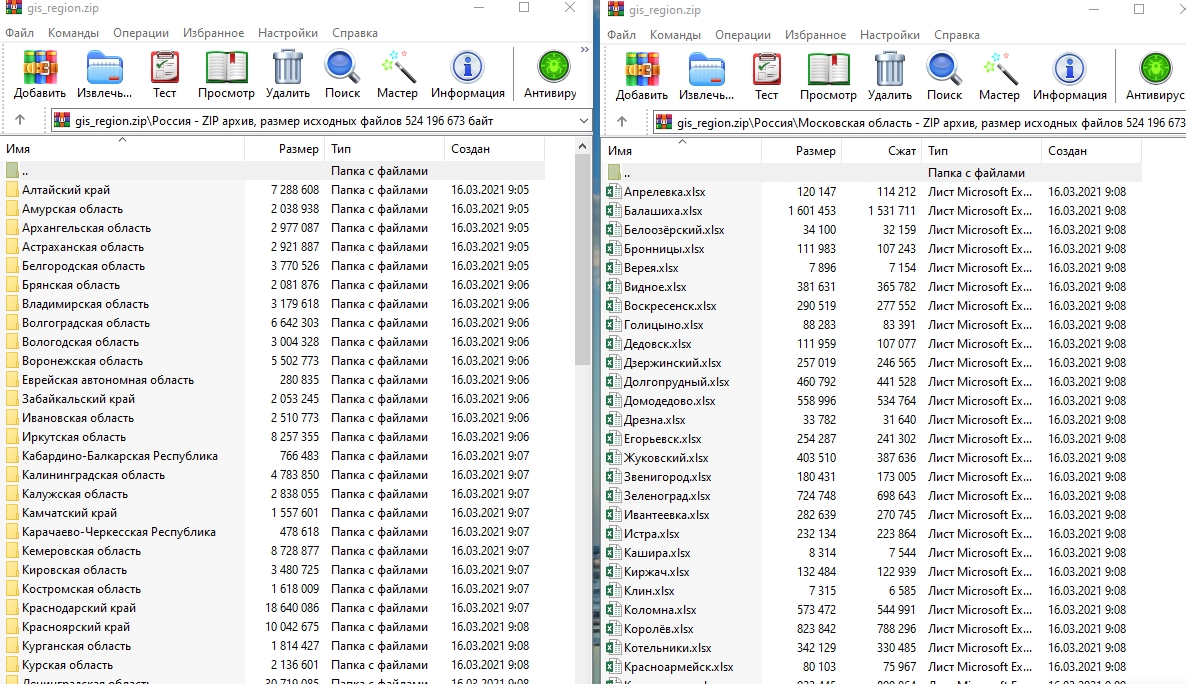Viewport: 1186px width, 684px height.
Task: Open Настройки menu in right window
Action: tap(890, 35)
